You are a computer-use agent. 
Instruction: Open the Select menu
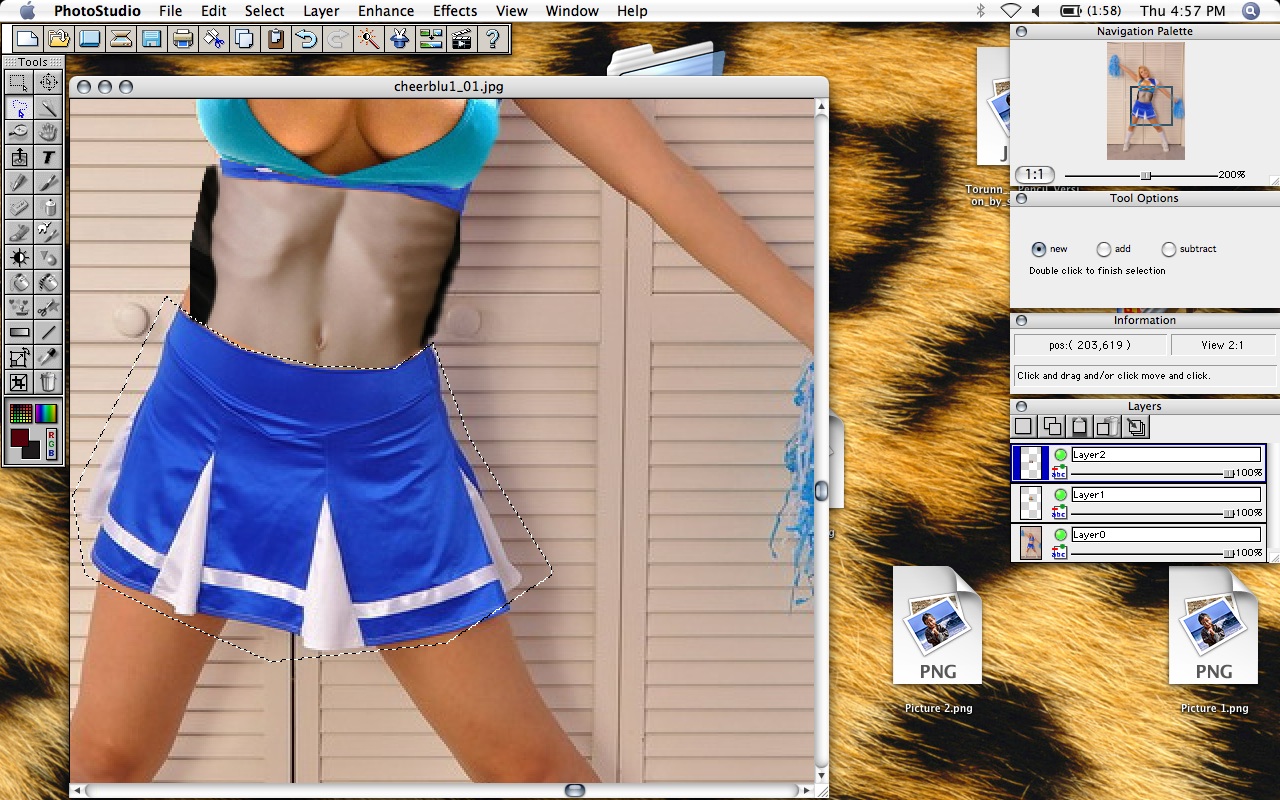pos(265,11)
